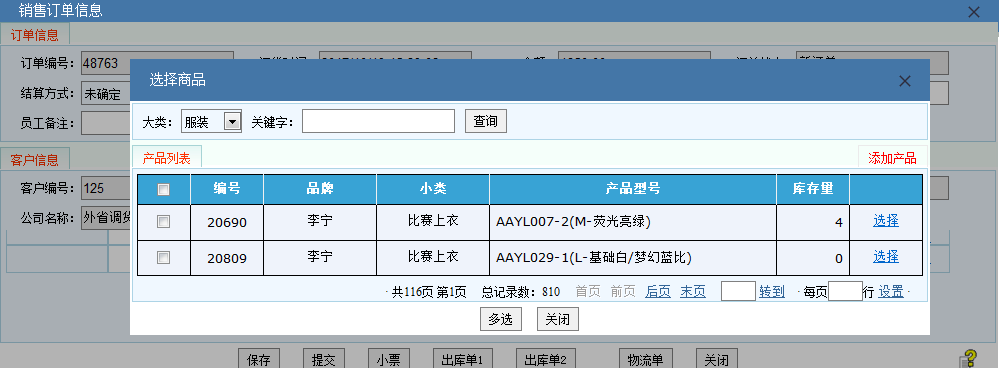This screenshot has width=999, height=368.
Task: Click the 物流单 logistics button
Action: 645,358
